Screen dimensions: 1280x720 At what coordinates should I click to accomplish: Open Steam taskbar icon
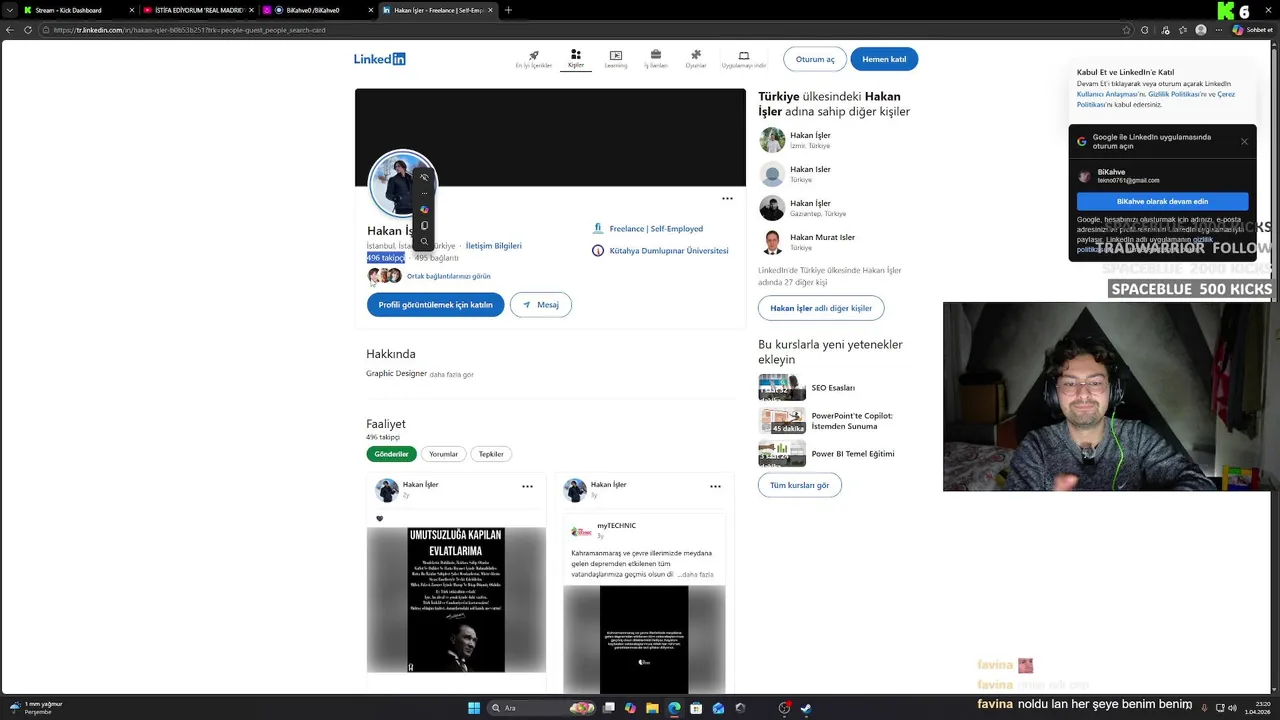point(806,708)
